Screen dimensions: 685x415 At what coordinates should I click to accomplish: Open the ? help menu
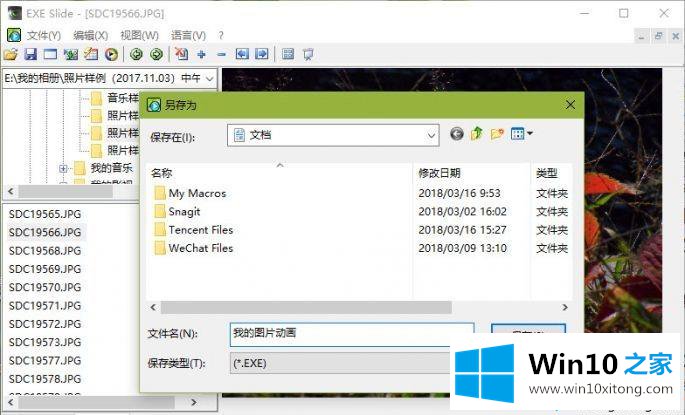[221, 35]
